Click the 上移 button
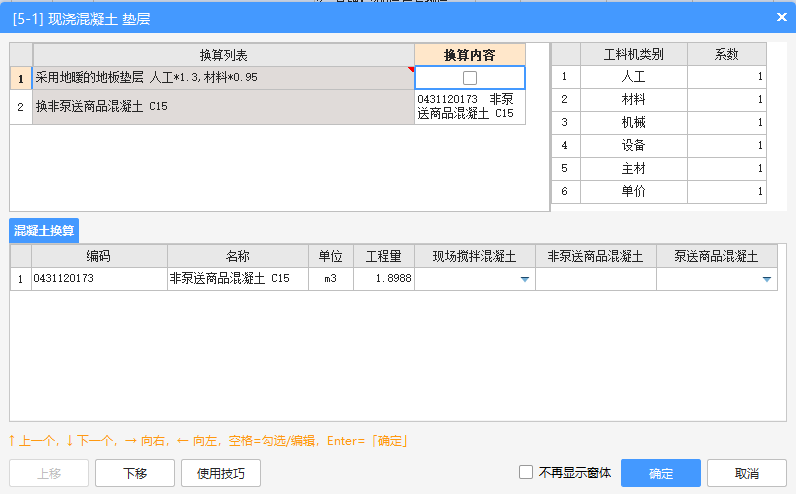Viewport: 796px width, 494px height. coord(49,473)
